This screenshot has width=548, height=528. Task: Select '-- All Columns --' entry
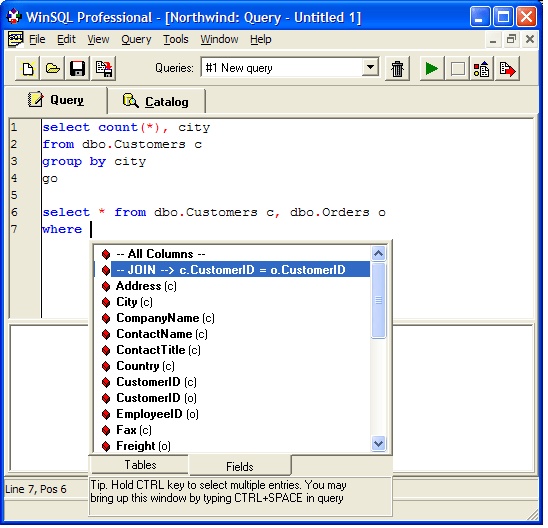232,254
